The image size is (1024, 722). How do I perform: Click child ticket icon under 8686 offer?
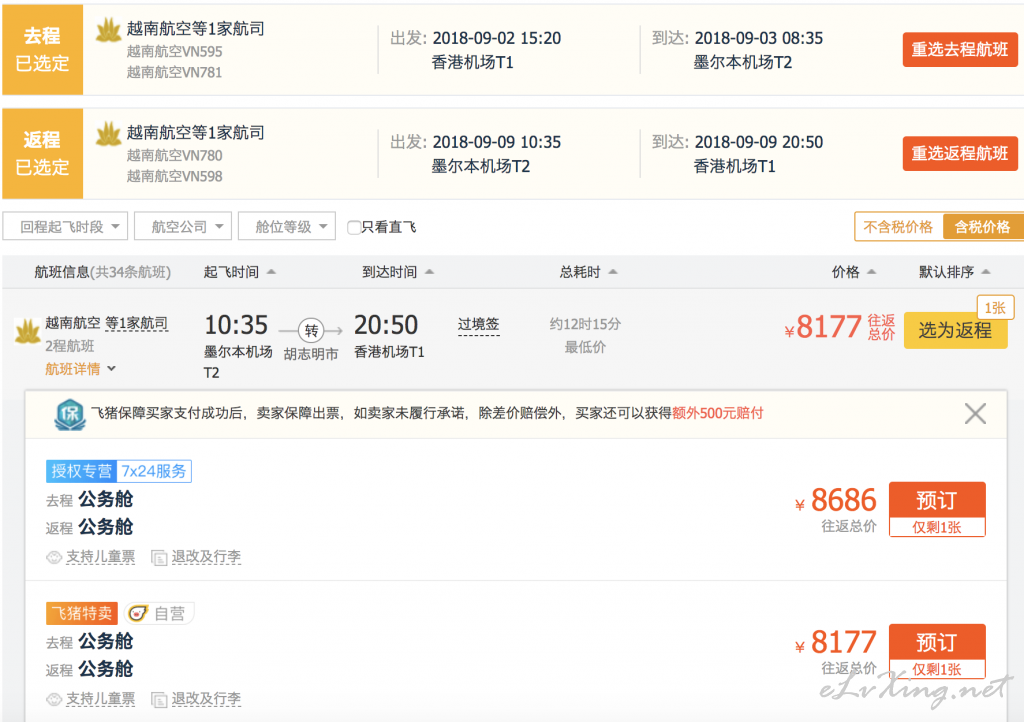pyautogui.click(x=54, y=557)
